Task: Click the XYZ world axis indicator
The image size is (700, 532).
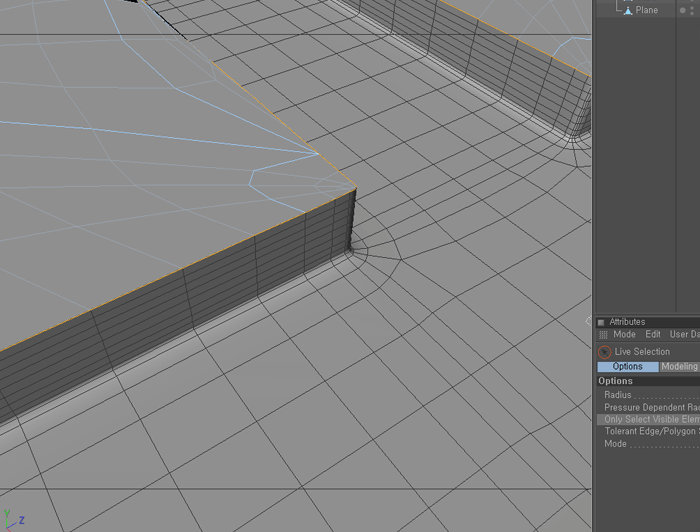Action: pos(12,517)
